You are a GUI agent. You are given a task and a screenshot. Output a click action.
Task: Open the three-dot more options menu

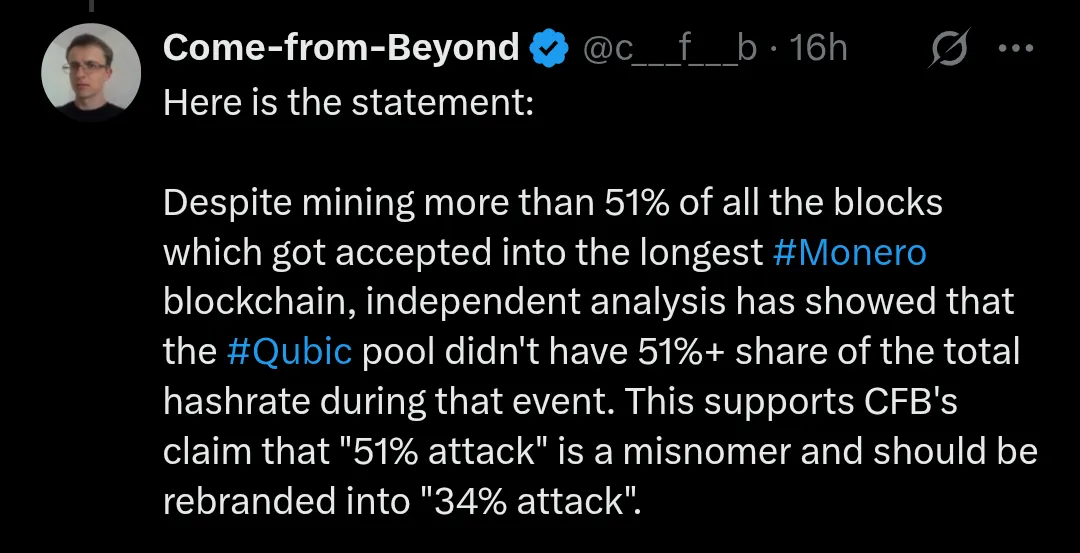(x=1015, y=48)
